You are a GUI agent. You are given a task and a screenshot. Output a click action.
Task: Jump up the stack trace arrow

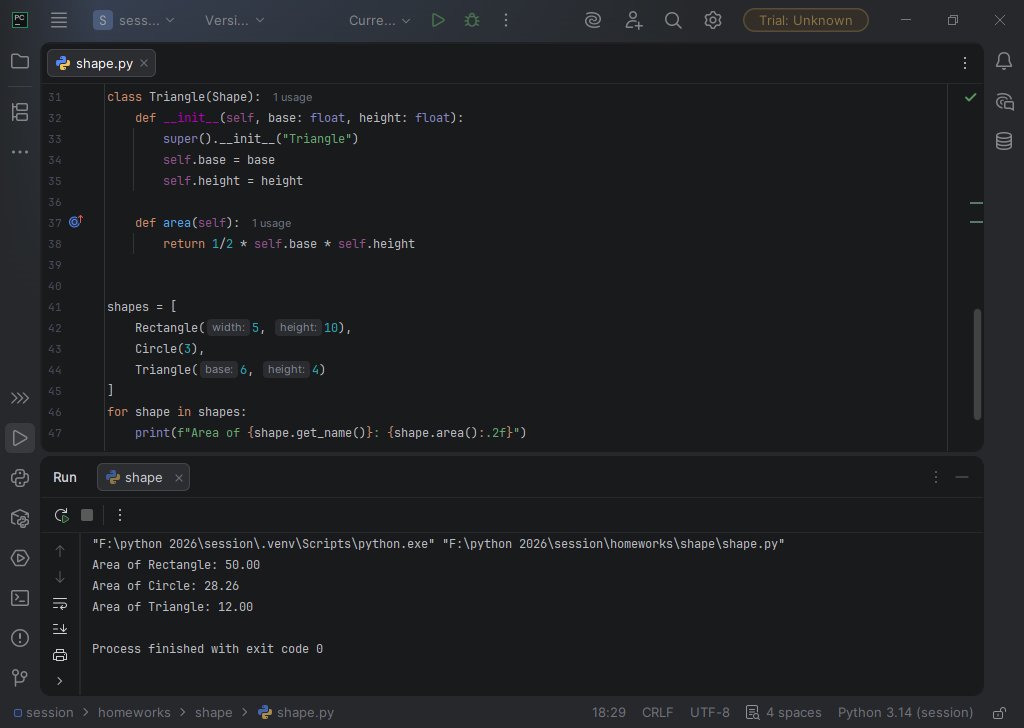click(59, 551)
